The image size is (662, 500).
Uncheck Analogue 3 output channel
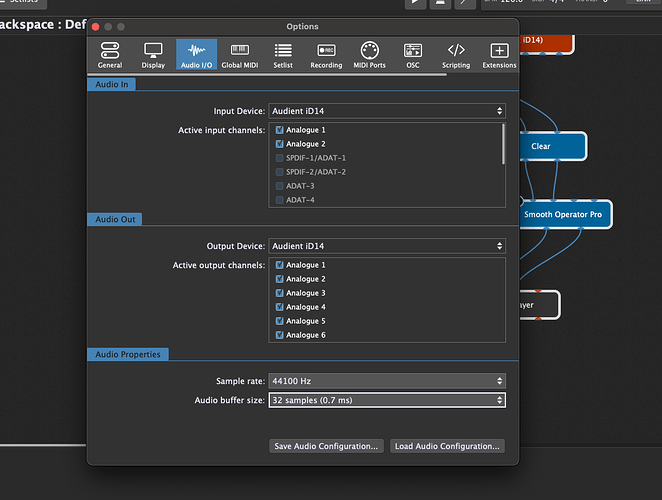(x=279, y=293)
